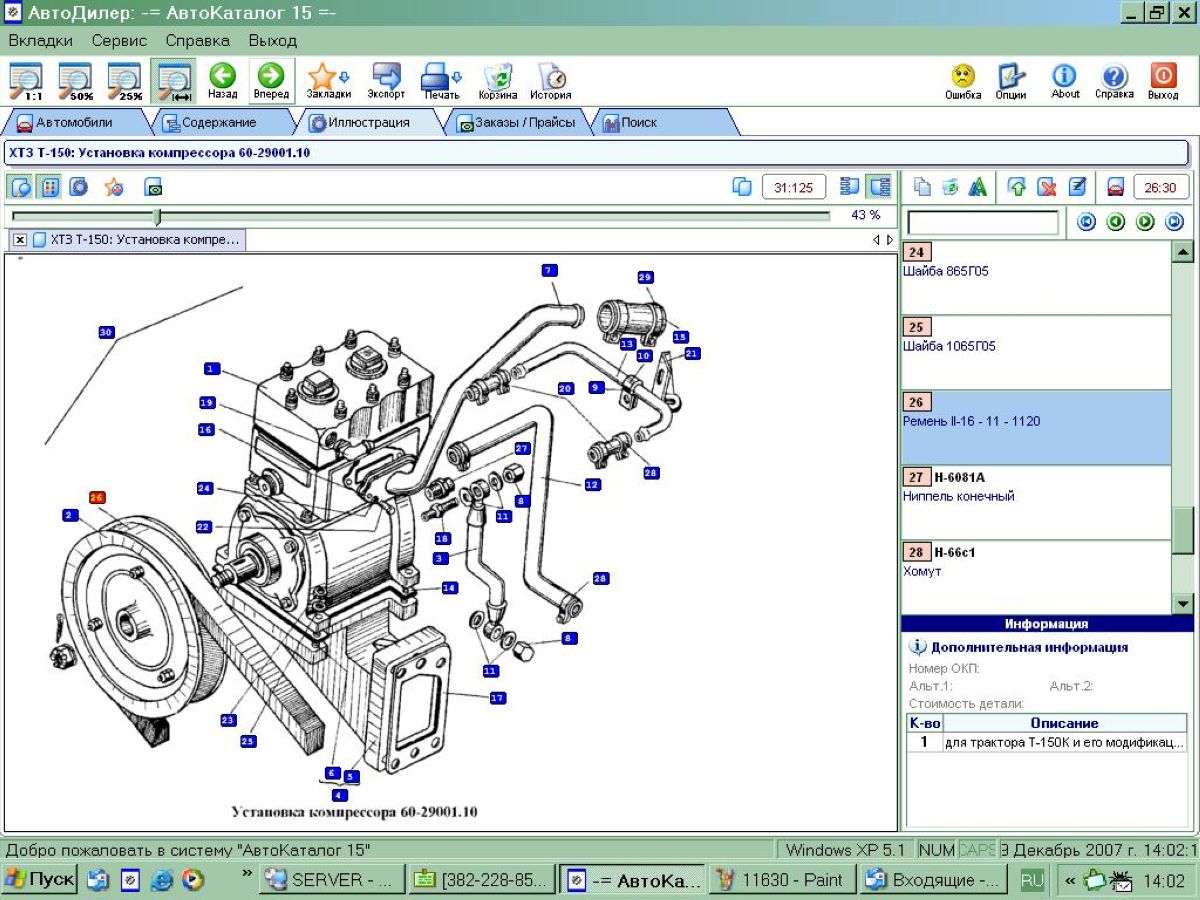
Task: Click the Печать (print) icon
Action: (441, 80)
